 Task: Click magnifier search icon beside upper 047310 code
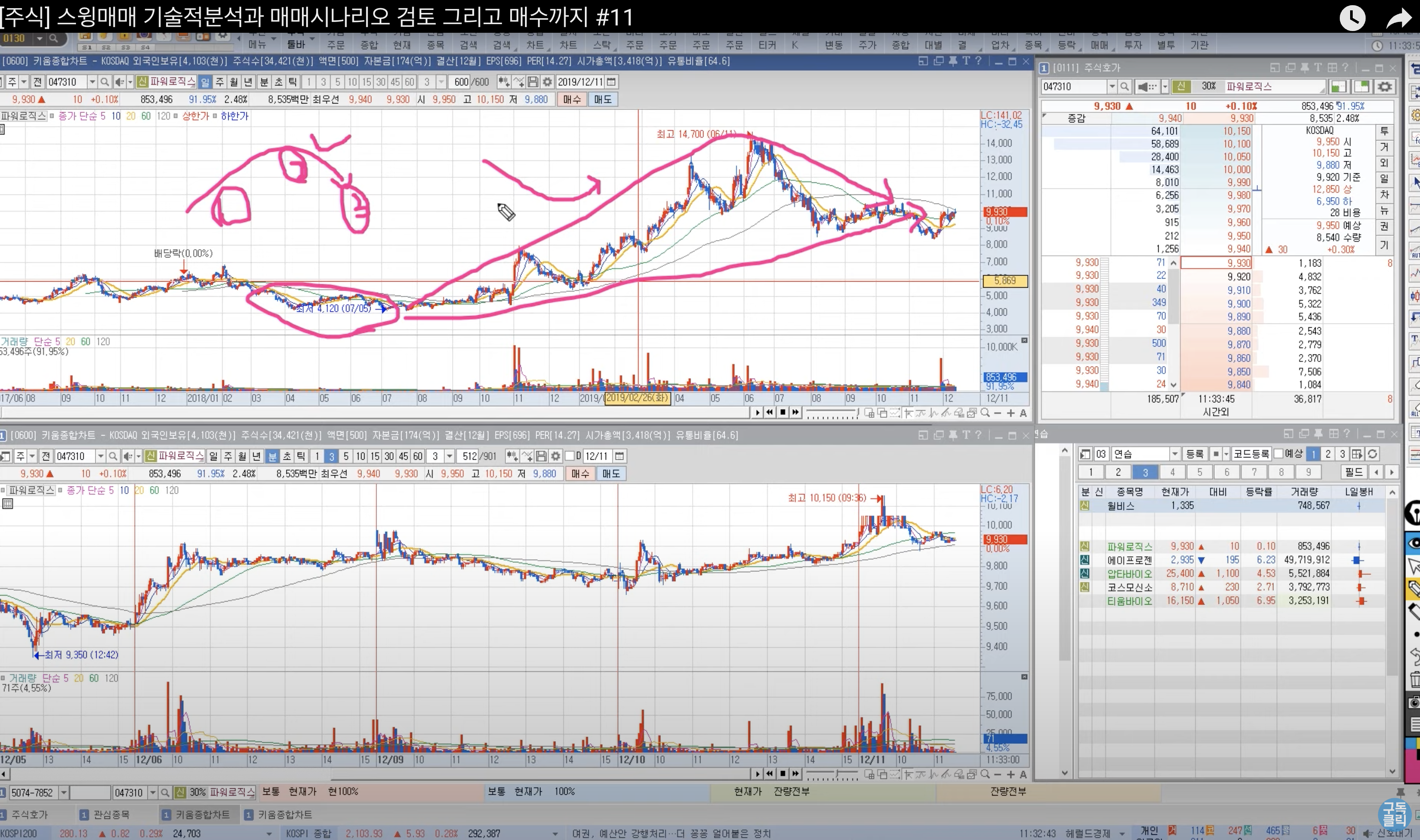(x=105, y=82)
